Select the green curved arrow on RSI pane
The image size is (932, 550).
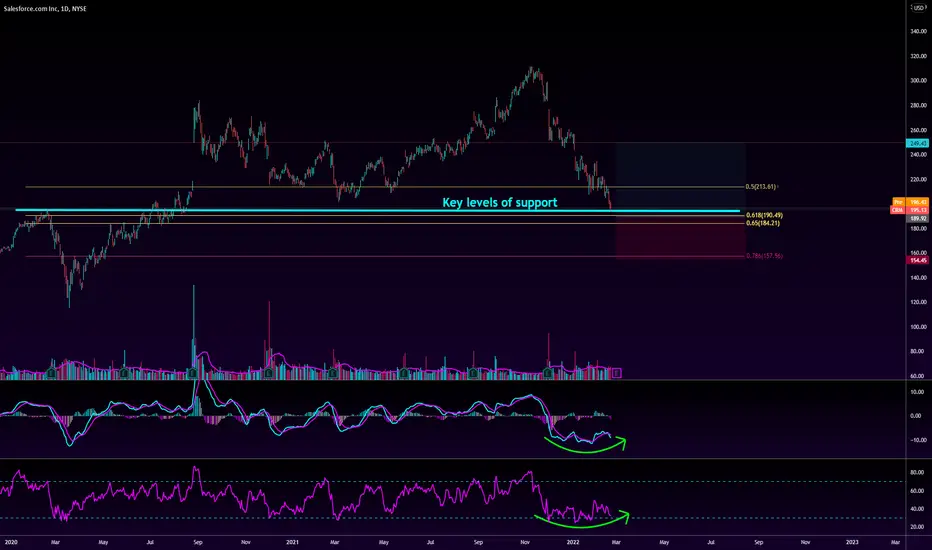pyautogui.click(x=582, y=520)
